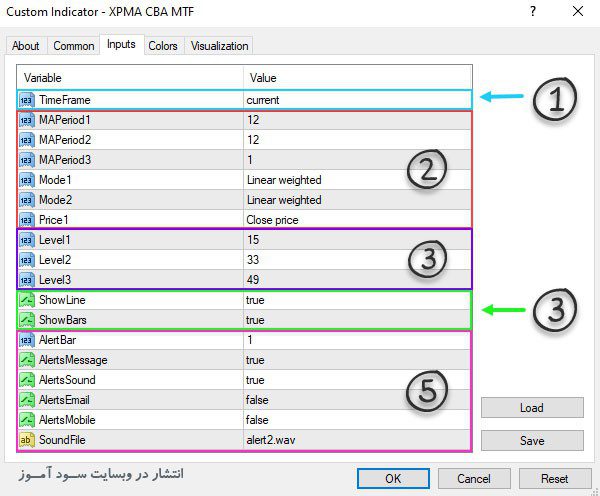
Task: Click the Level1 integer icon
Action: 26,240
